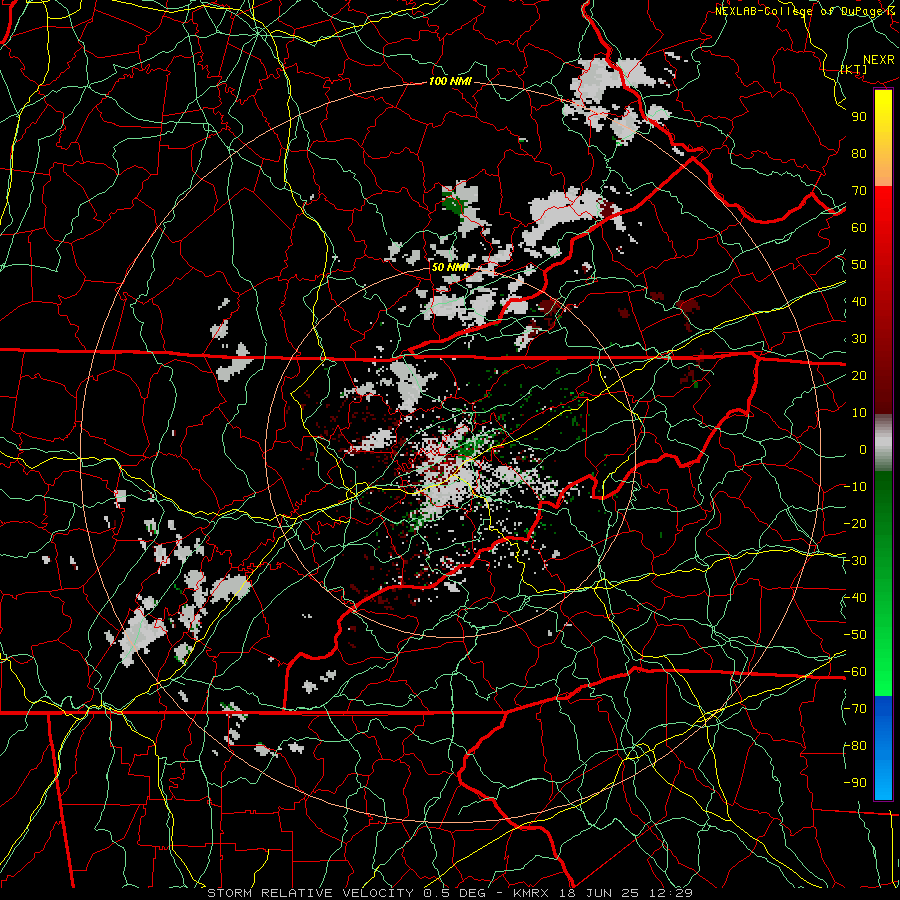Viewport: 900px width, 900px height.
Task: Select the 0 value on velocity scale
Action: [863, 449]
